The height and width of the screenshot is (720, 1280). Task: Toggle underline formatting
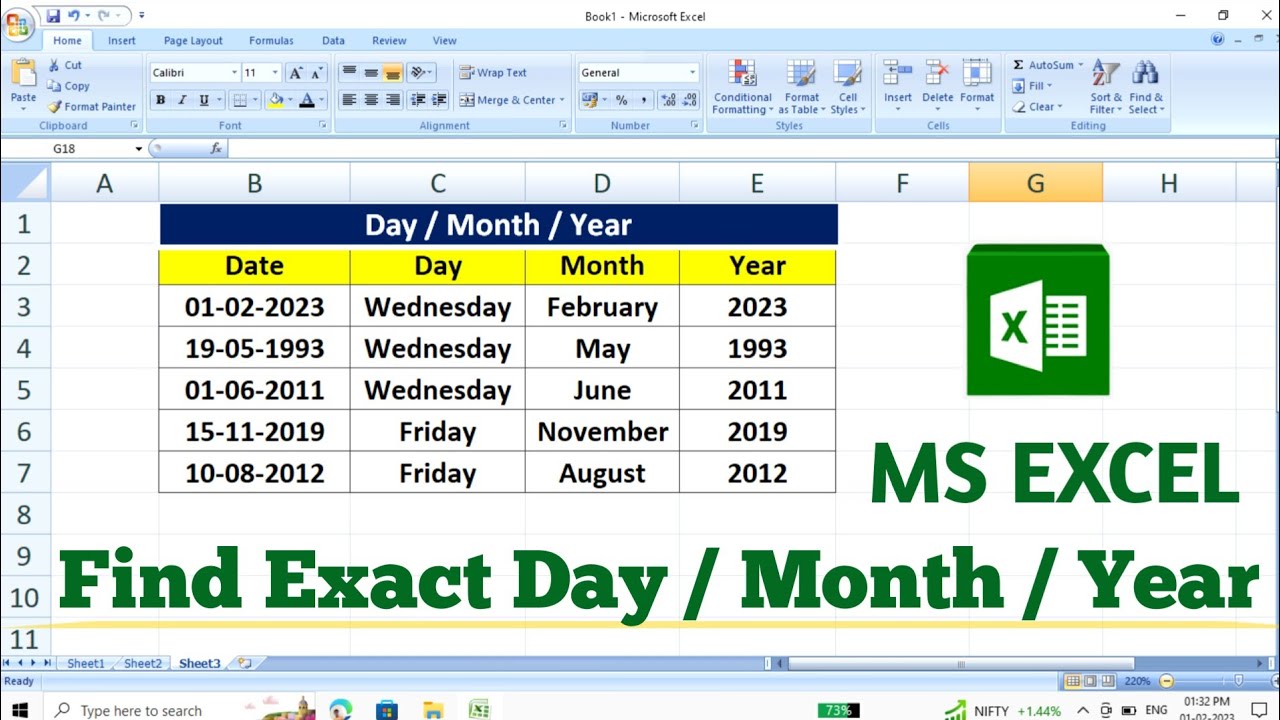[x=204, y=100]
